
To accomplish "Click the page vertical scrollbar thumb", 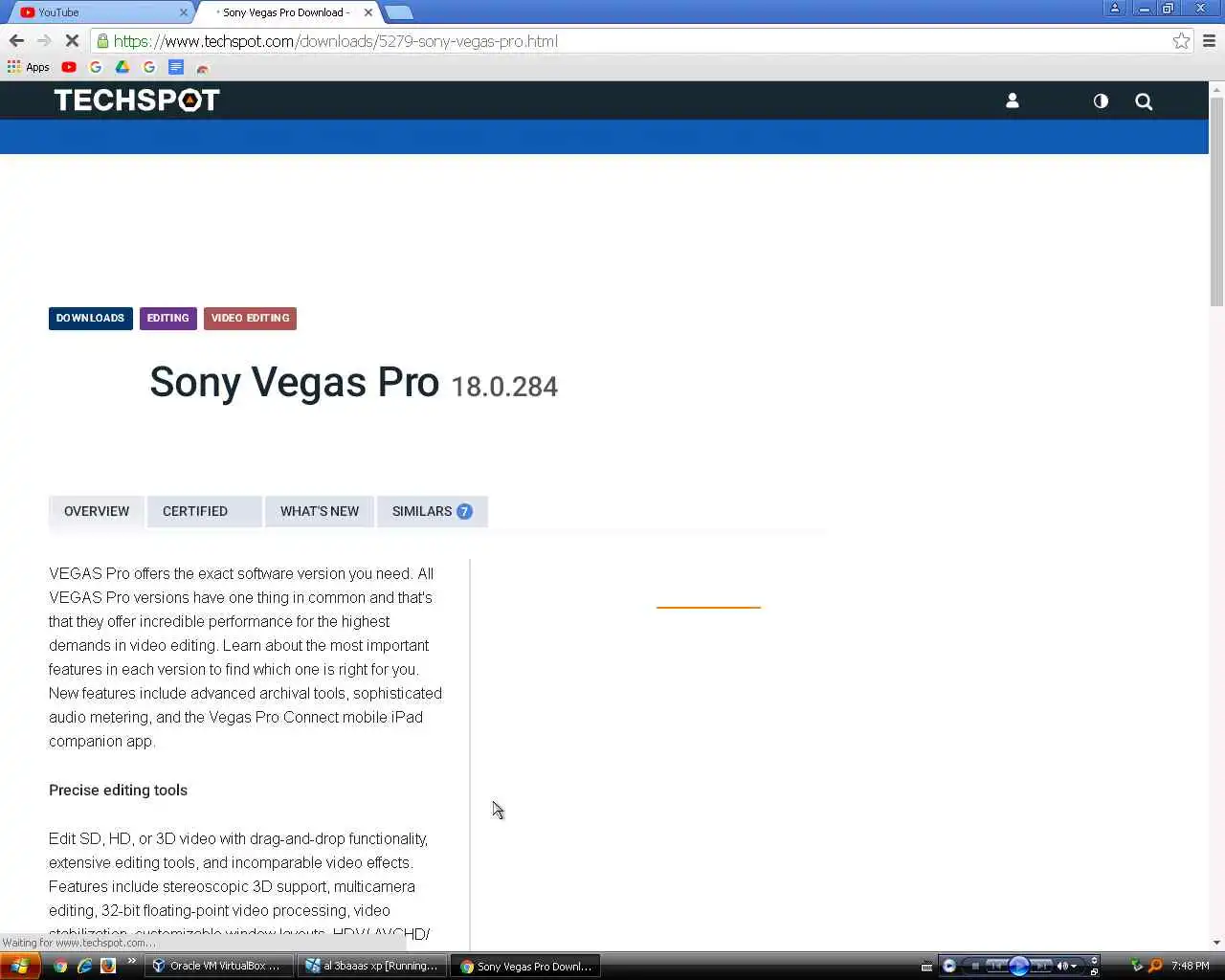I will 1216,201.
